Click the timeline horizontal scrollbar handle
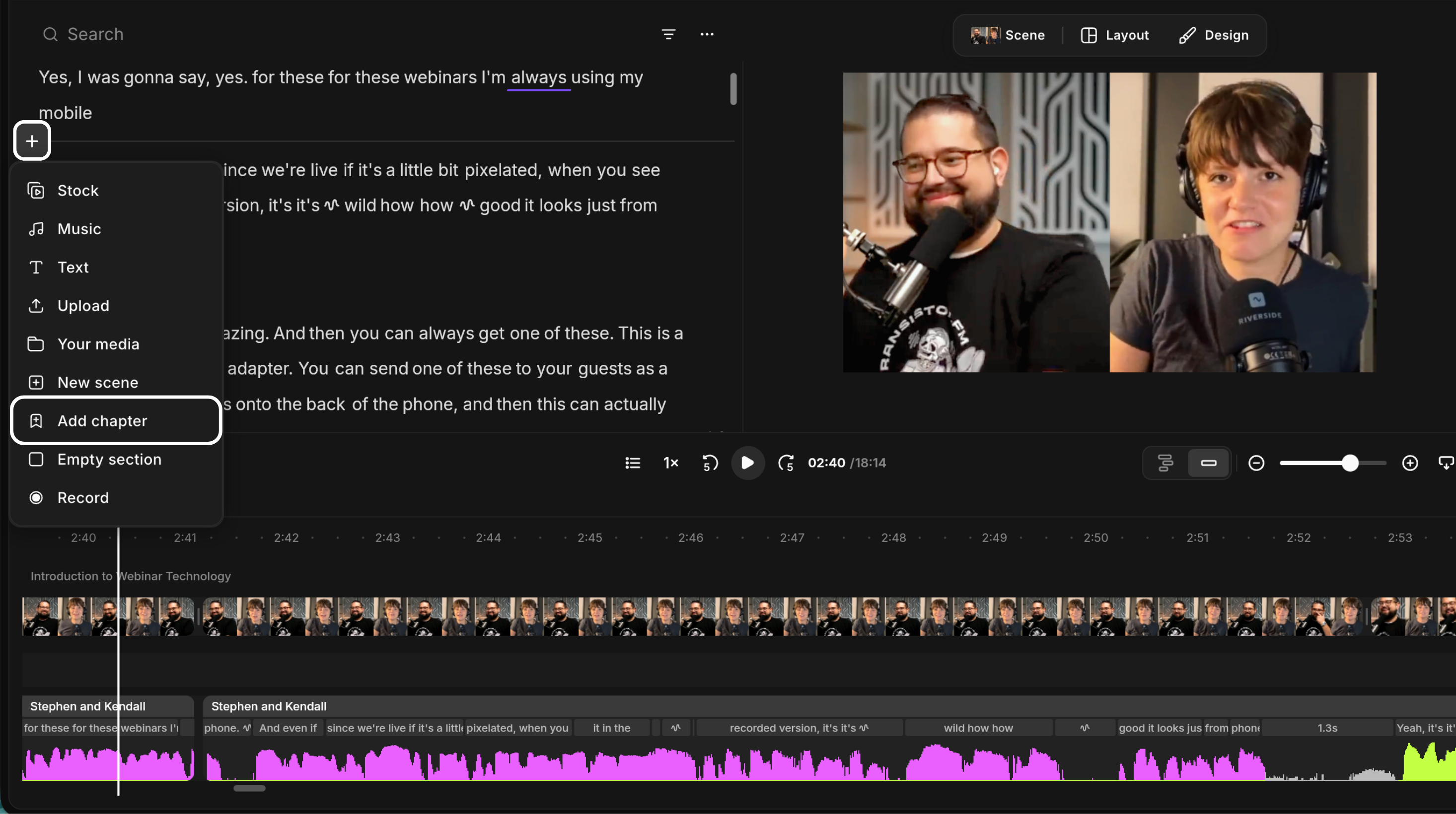Image resolution: width=1456 pixels, height=814 pixels. coord(249,788)
